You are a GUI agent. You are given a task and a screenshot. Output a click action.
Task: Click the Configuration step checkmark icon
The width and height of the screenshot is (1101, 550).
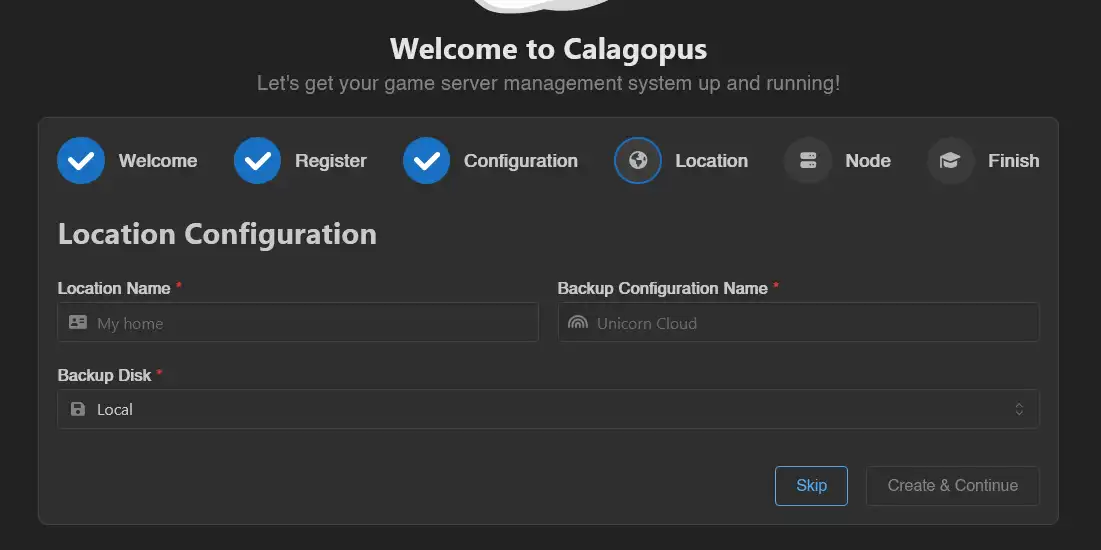pos(426,161)
